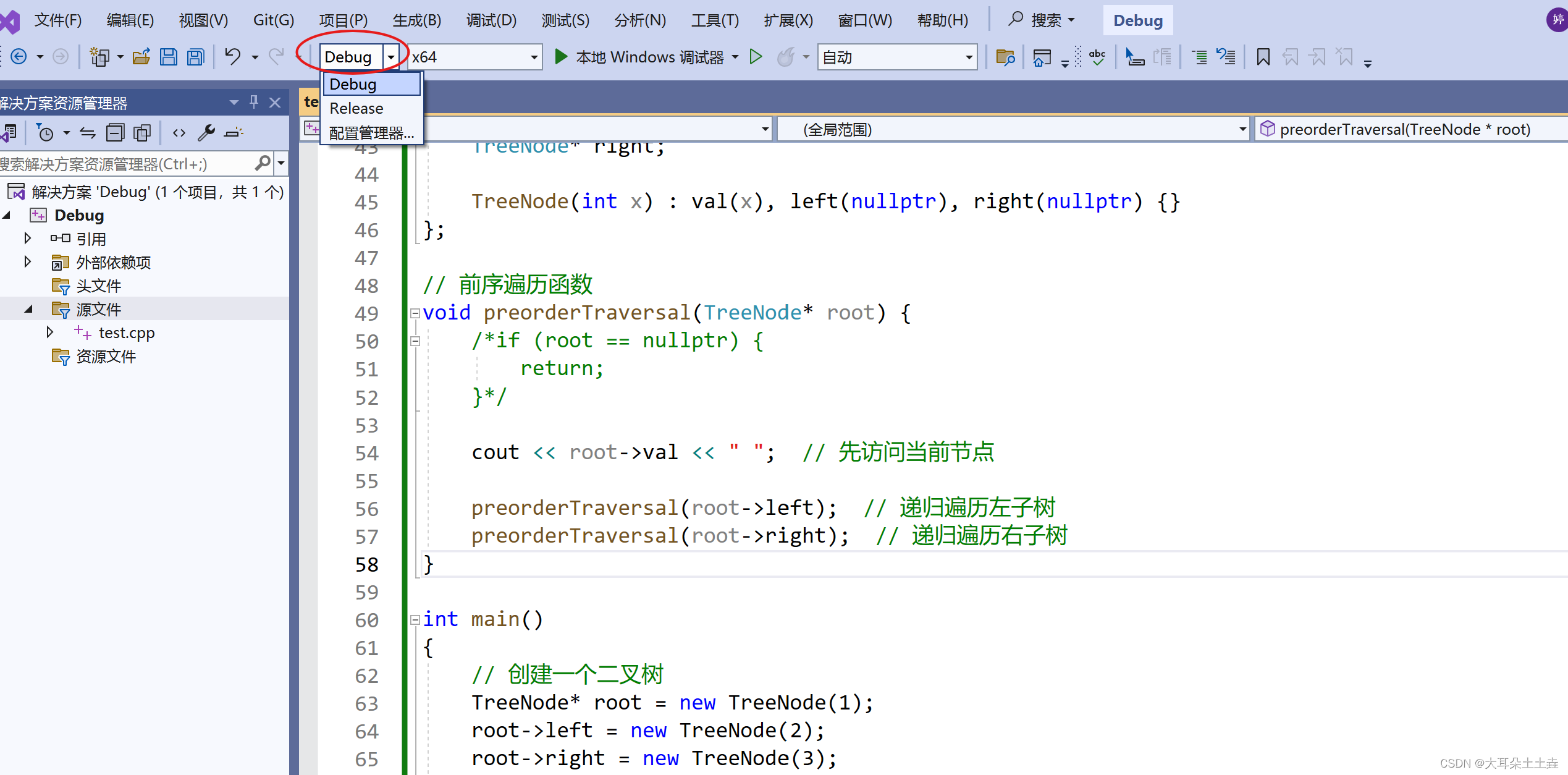1568x775 pixels.
Task: Close the Solution Explorer panel
Action: coord(275,103)
